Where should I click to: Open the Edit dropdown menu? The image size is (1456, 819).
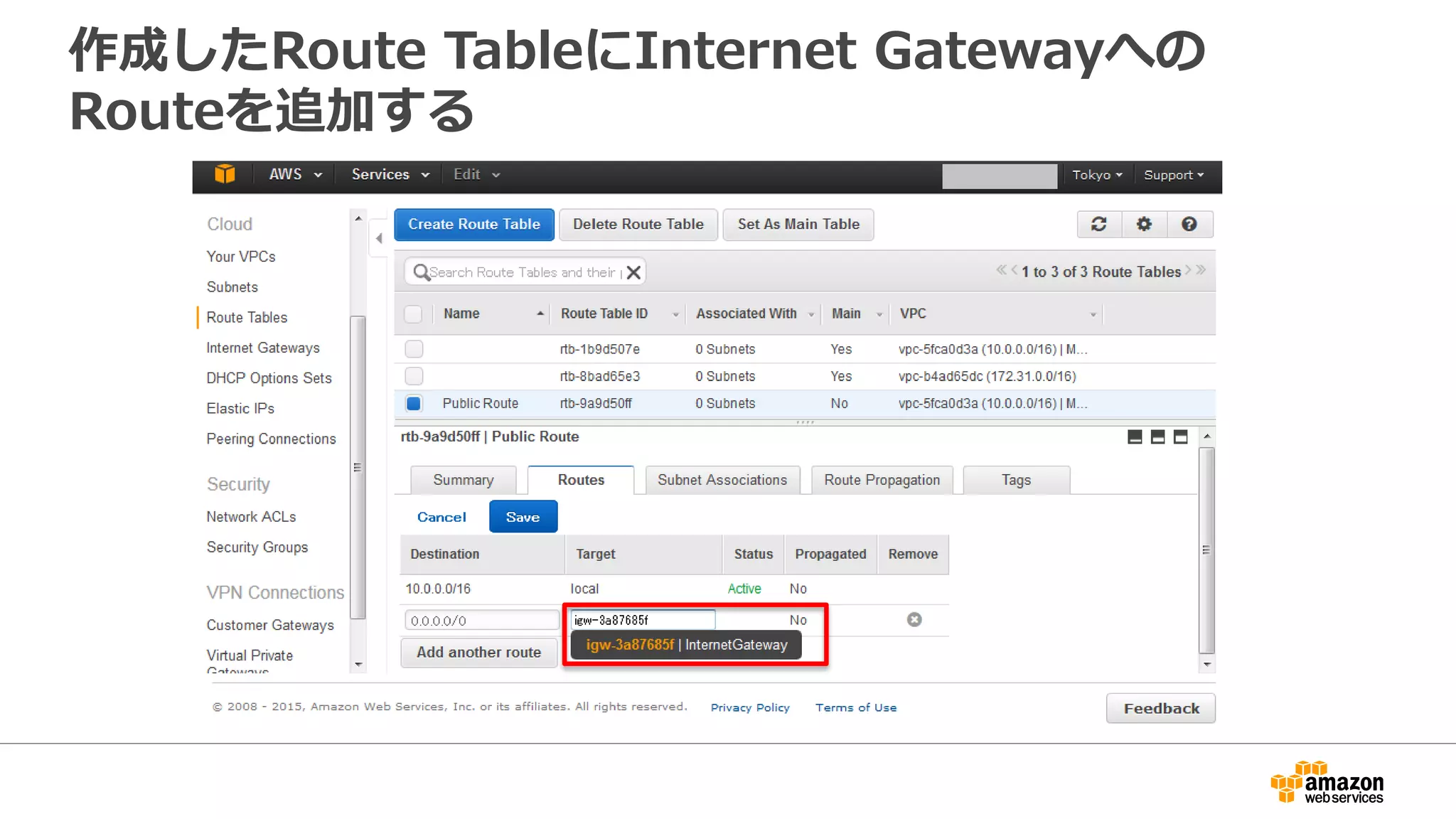pos(477,175)
